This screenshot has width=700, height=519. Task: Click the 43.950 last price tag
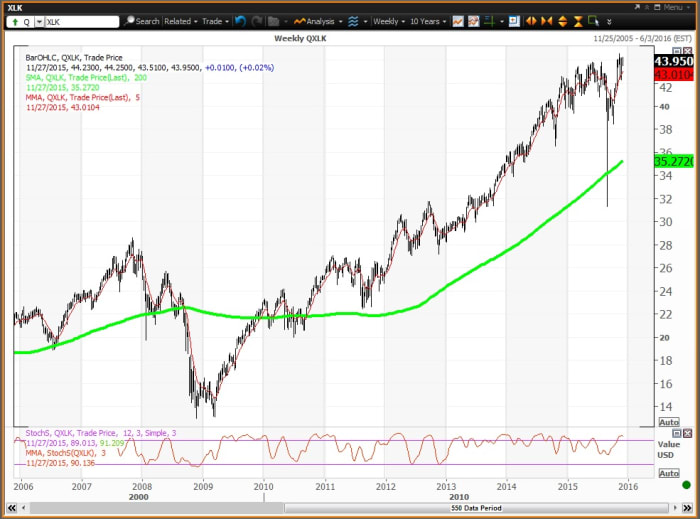click(674, 61)
